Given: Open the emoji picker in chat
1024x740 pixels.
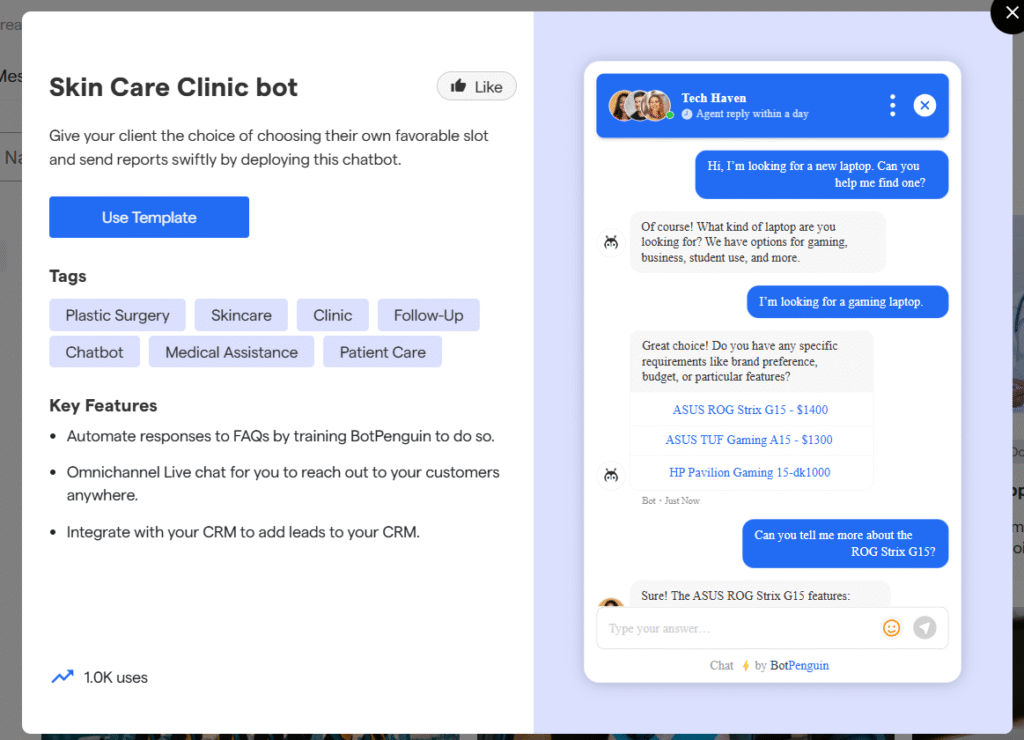Looking at the screenshot, I should (x=891, y=628).
